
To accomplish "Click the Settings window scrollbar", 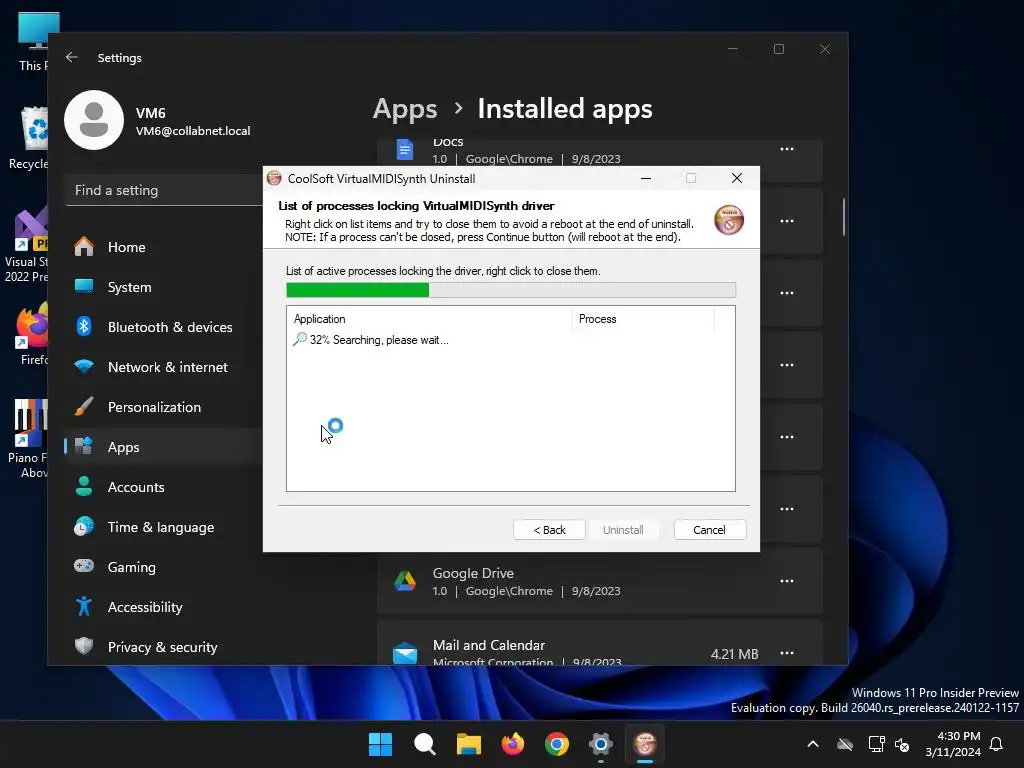I will tap(843, 217).
